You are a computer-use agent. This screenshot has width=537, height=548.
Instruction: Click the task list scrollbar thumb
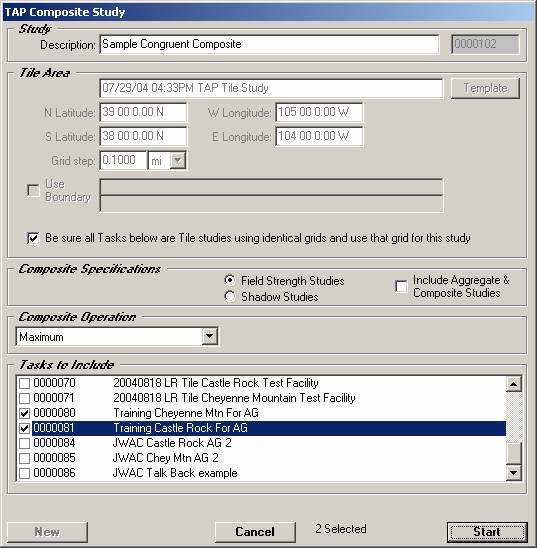click(513, 453)
